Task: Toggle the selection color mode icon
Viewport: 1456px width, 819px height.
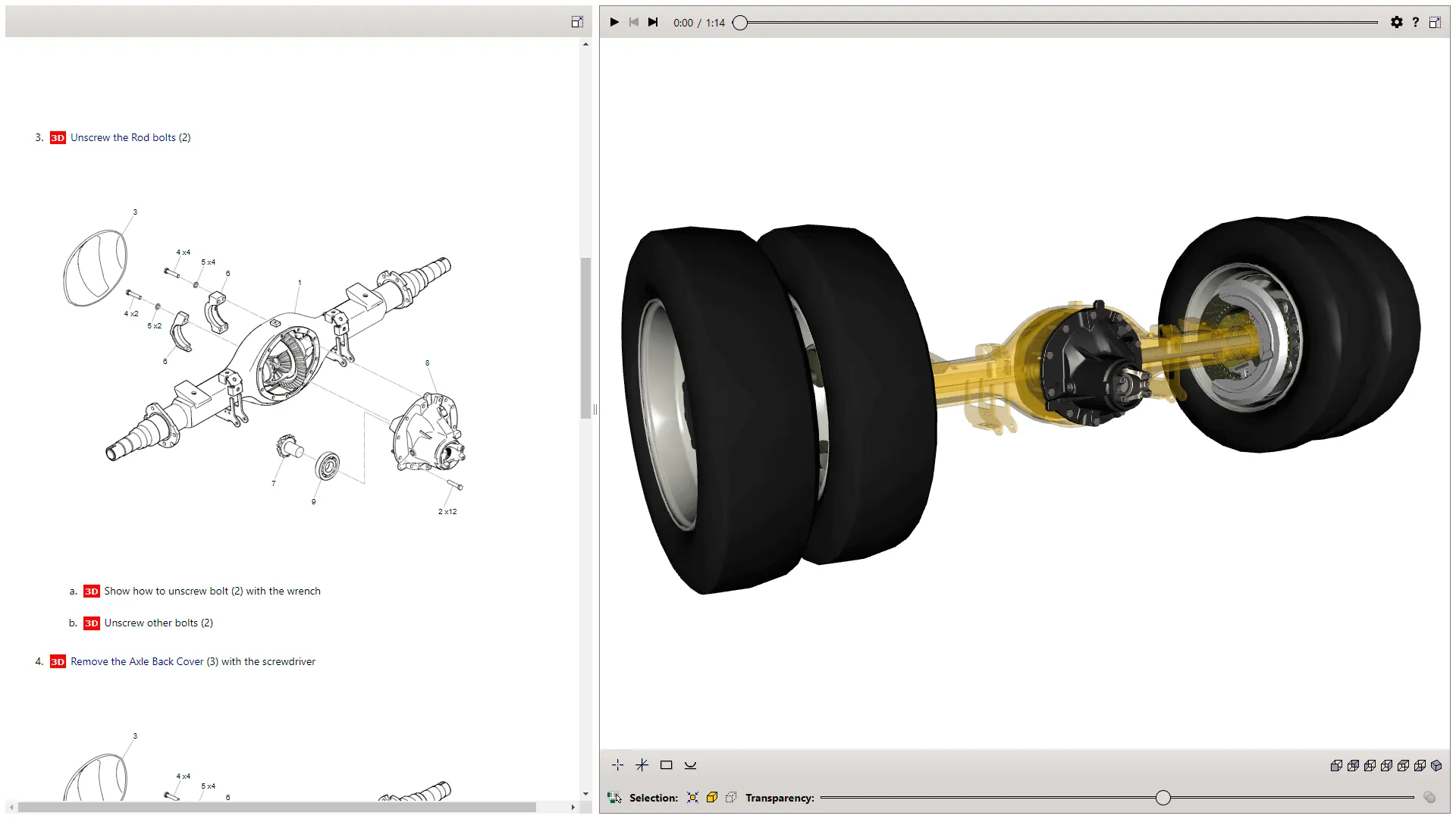Action: [613, 797]
